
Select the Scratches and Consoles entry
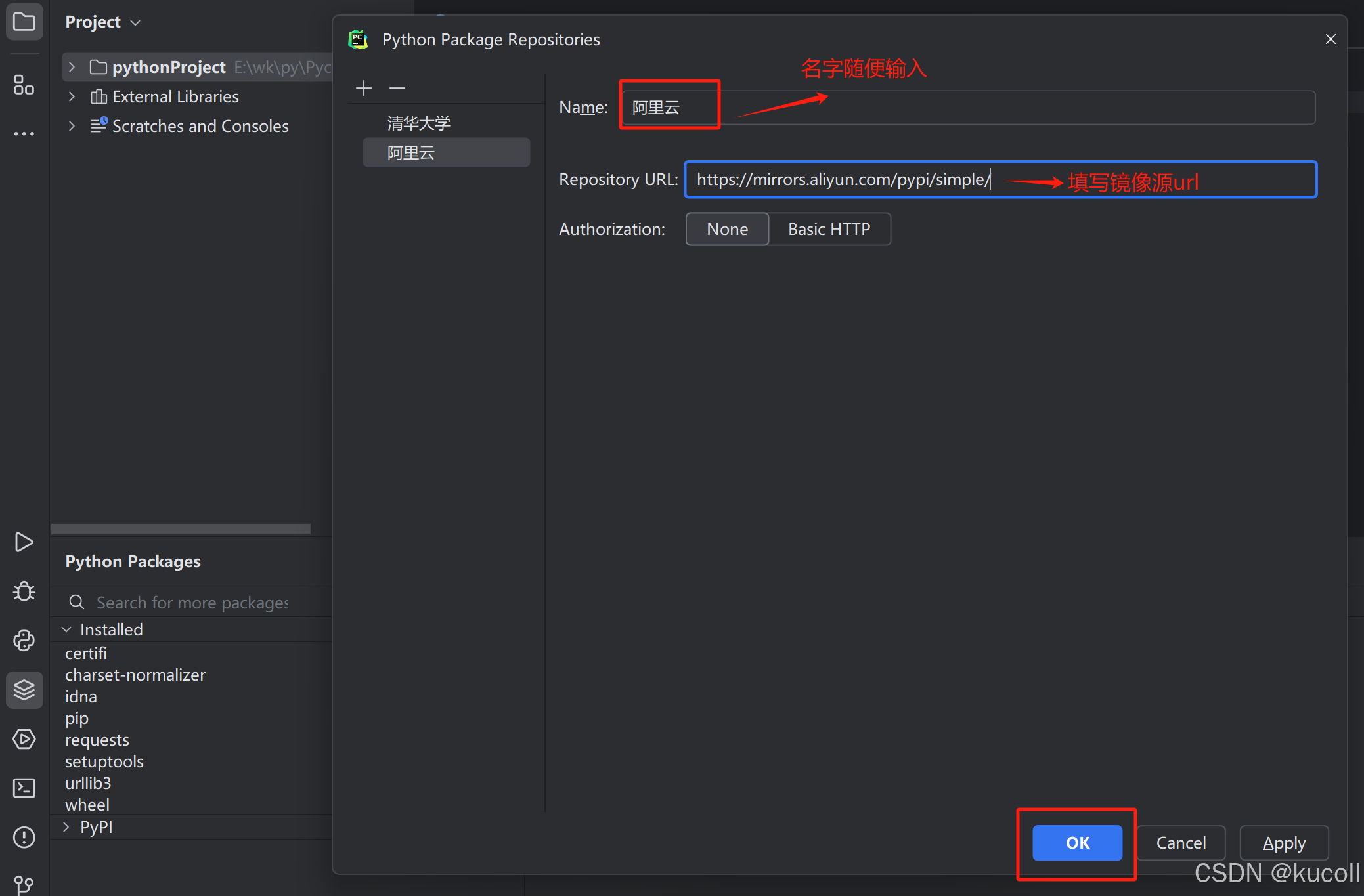200,125
